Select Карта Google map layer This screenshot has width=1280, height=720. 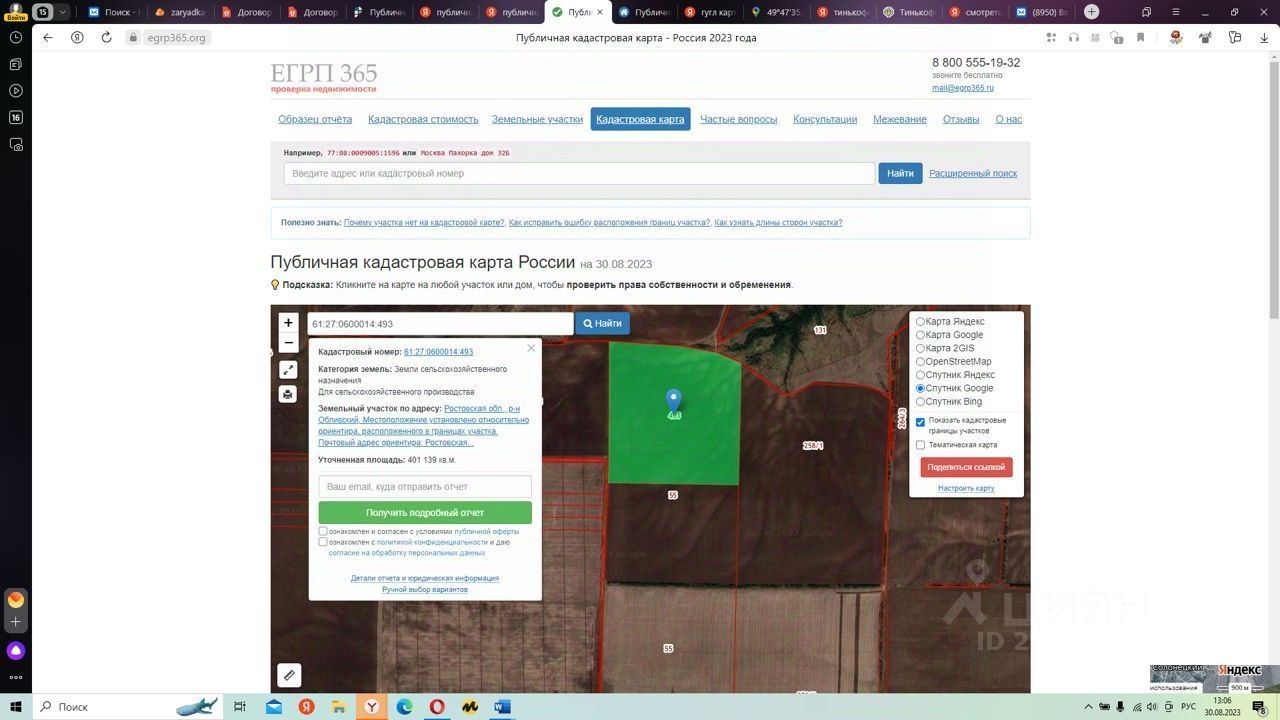point(920,335)
